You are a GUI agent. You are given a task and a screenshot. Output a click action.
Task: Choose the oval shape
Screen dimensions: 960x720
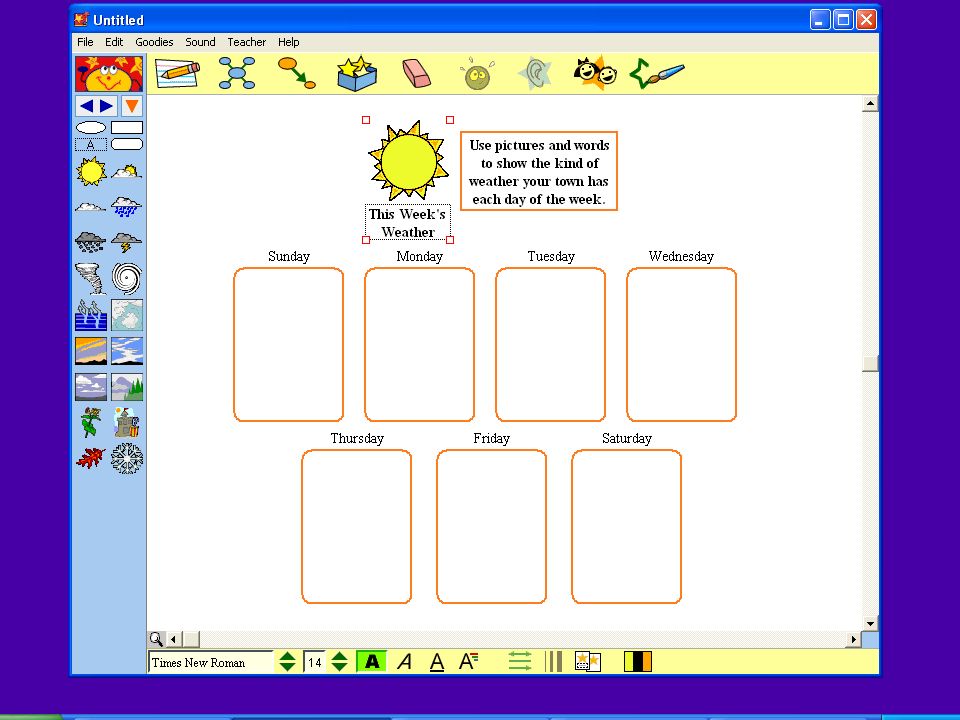pos(91,127)
